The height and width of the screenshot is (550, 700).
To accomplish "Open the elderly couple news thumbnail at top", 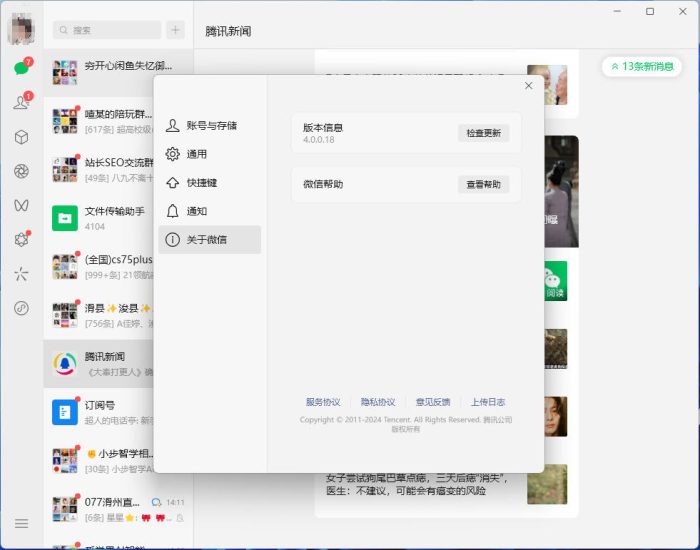I will (x=547, y=85).
